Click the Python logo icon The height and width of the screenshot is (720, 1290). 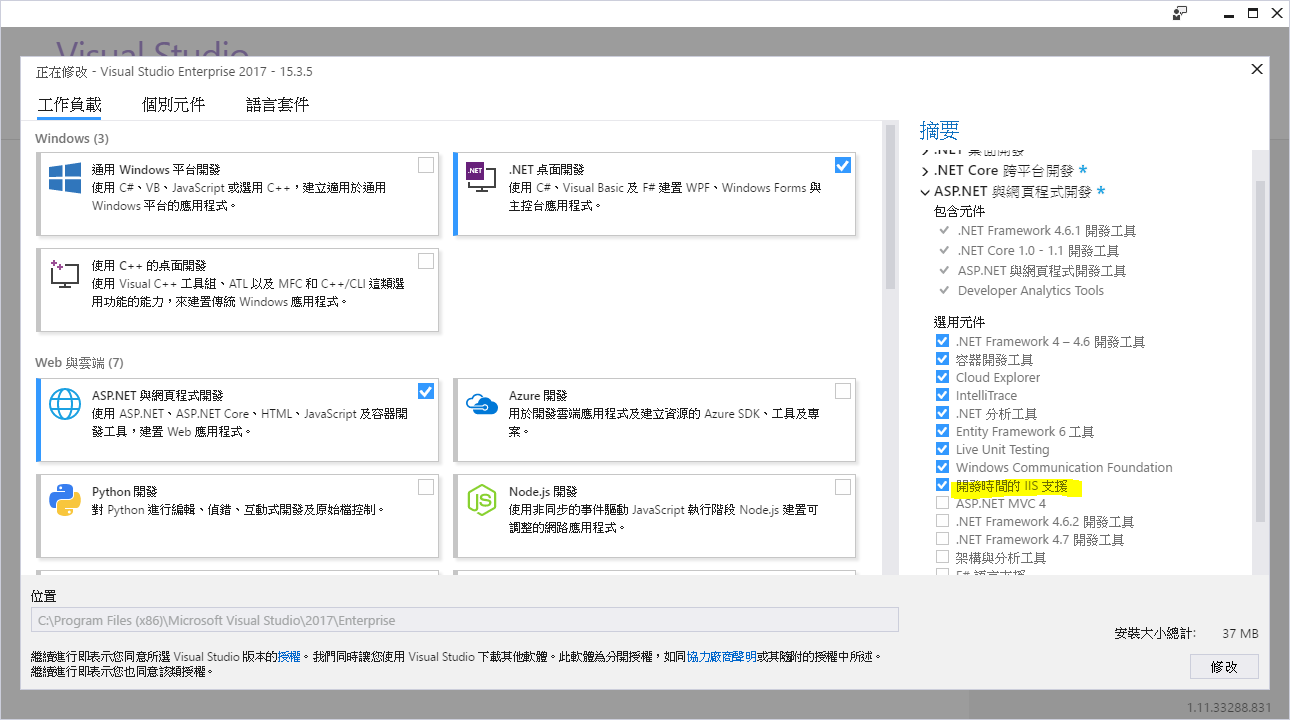65,499
